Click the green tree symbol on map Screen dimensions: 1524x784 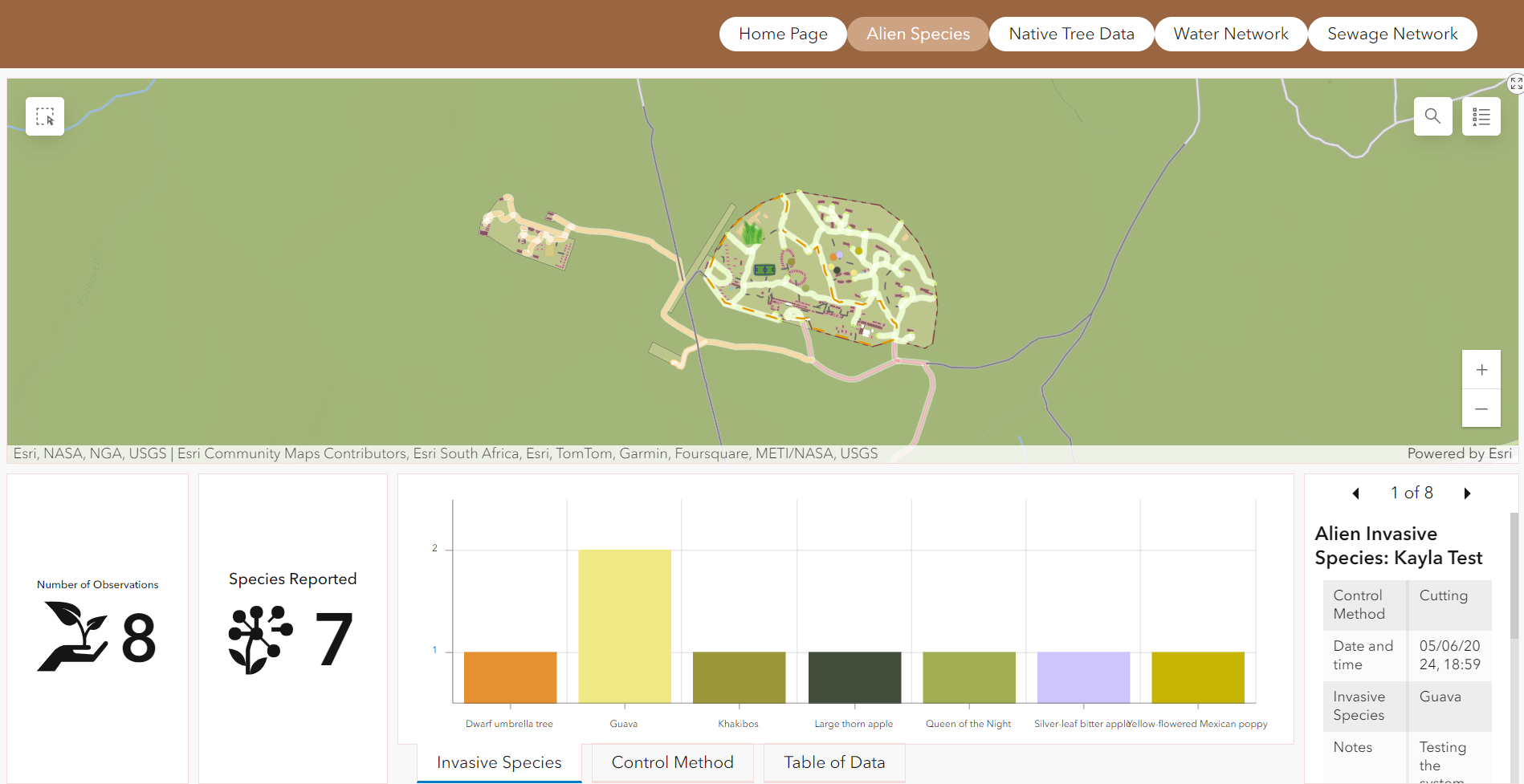point(752,234)
